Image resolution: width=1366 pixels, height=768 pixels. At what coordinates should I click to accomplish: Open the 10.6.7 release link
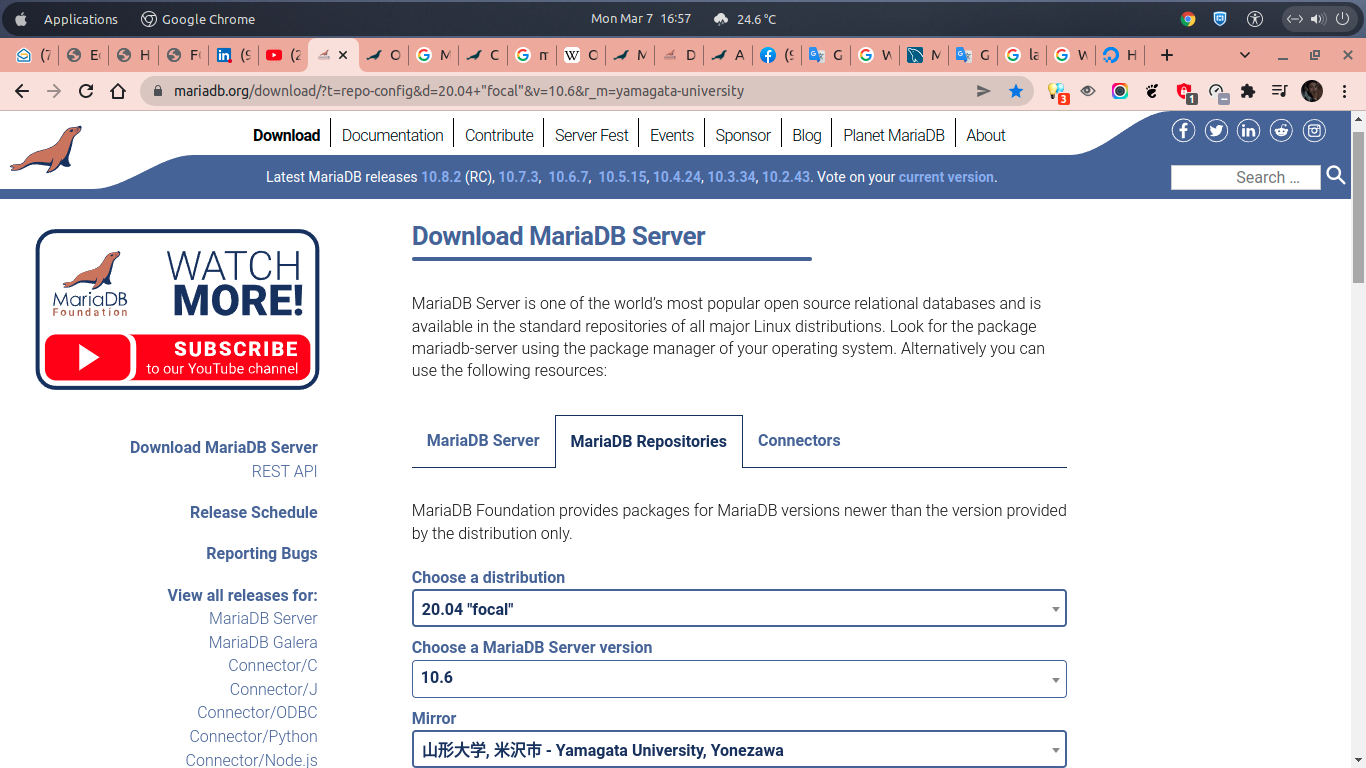(568, 177)
